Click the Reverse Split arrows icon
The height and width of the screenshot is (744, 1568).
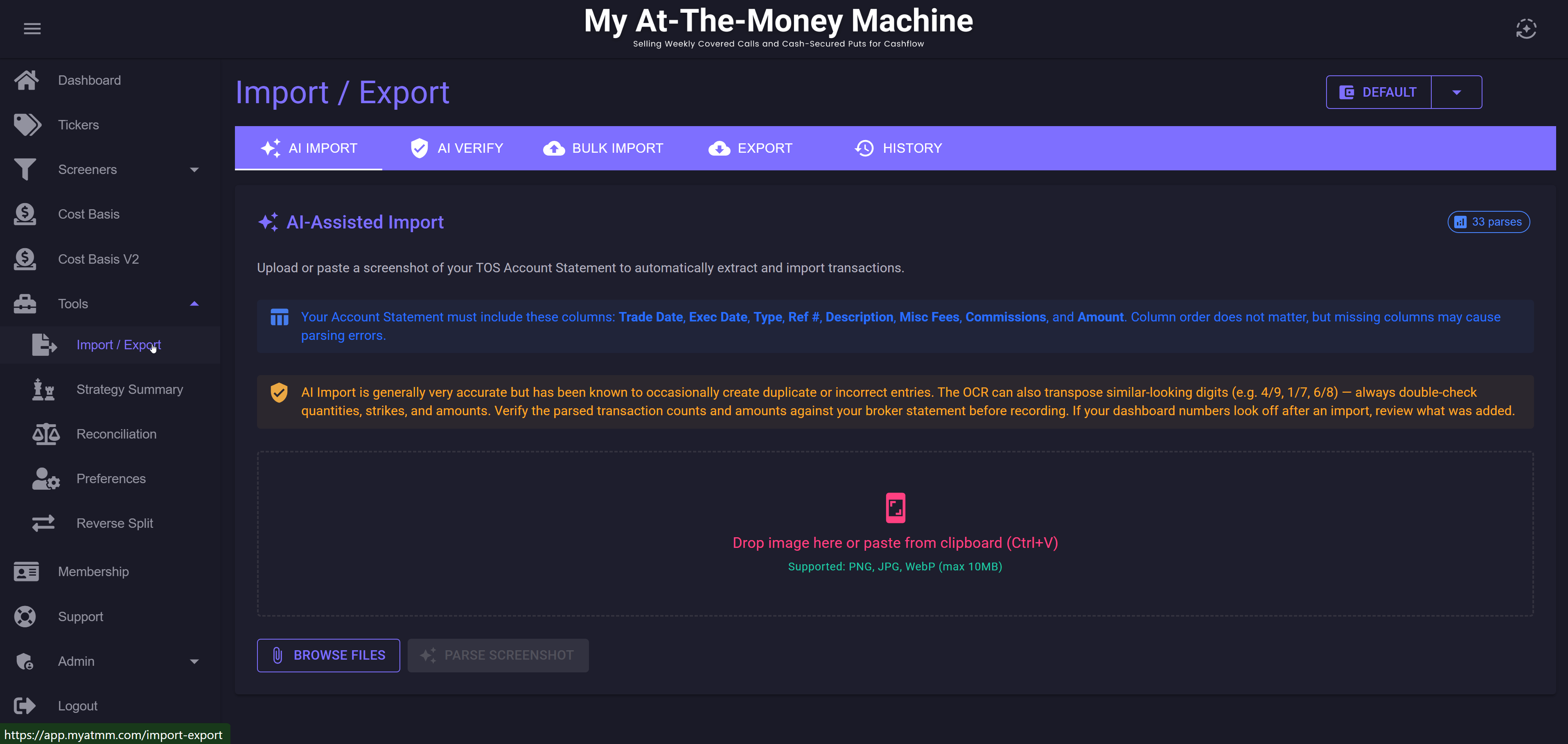pyautogui.click(x=43, y=524)
